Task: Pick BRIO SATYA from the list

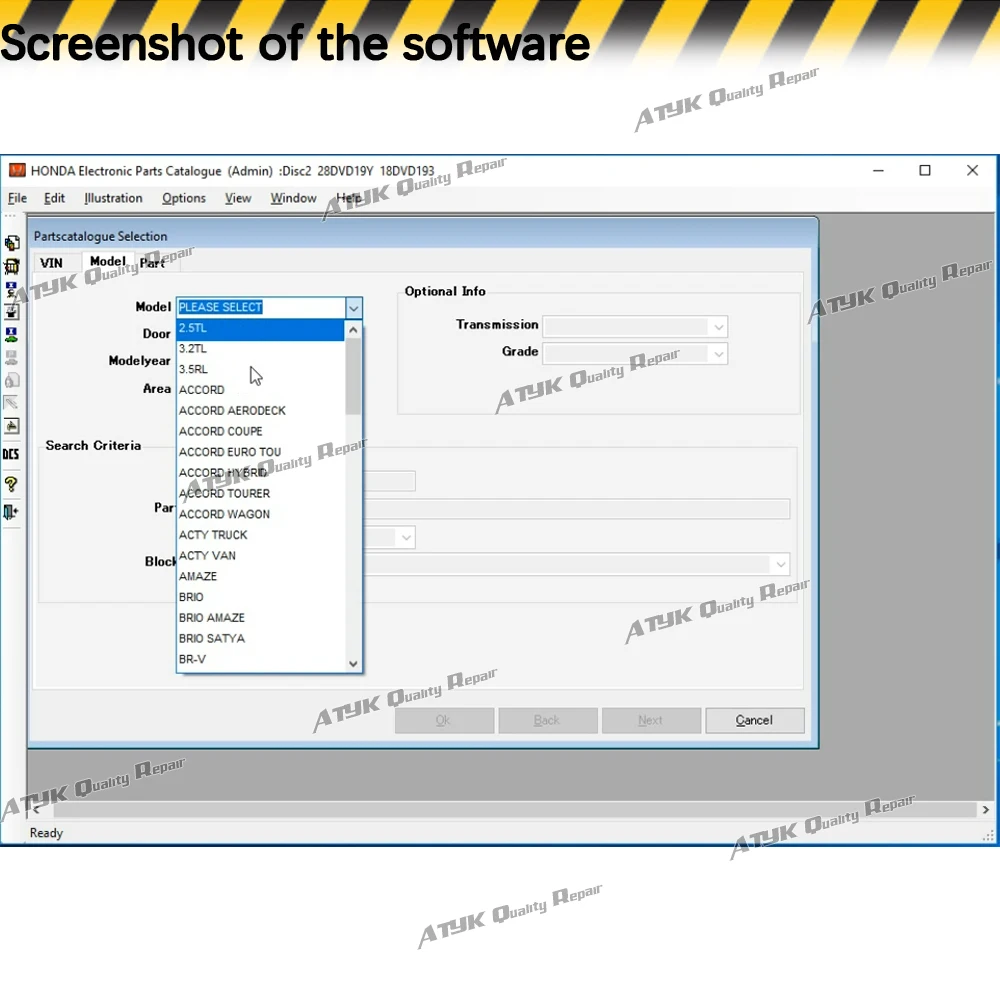Action: tap(260, 639)
